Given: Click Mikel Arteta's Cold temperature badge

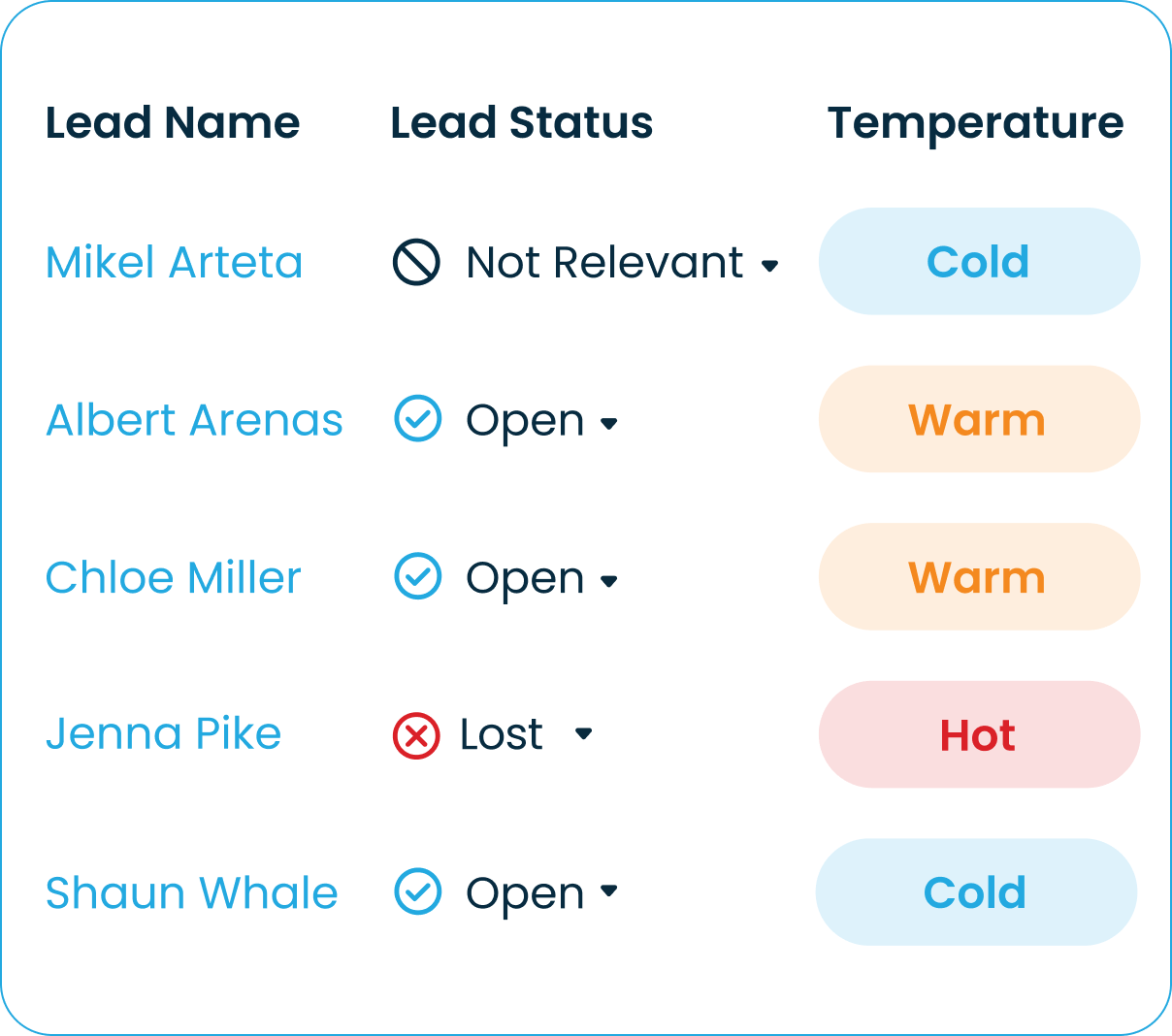Looking at the screenshot, I should coord(979,261).
